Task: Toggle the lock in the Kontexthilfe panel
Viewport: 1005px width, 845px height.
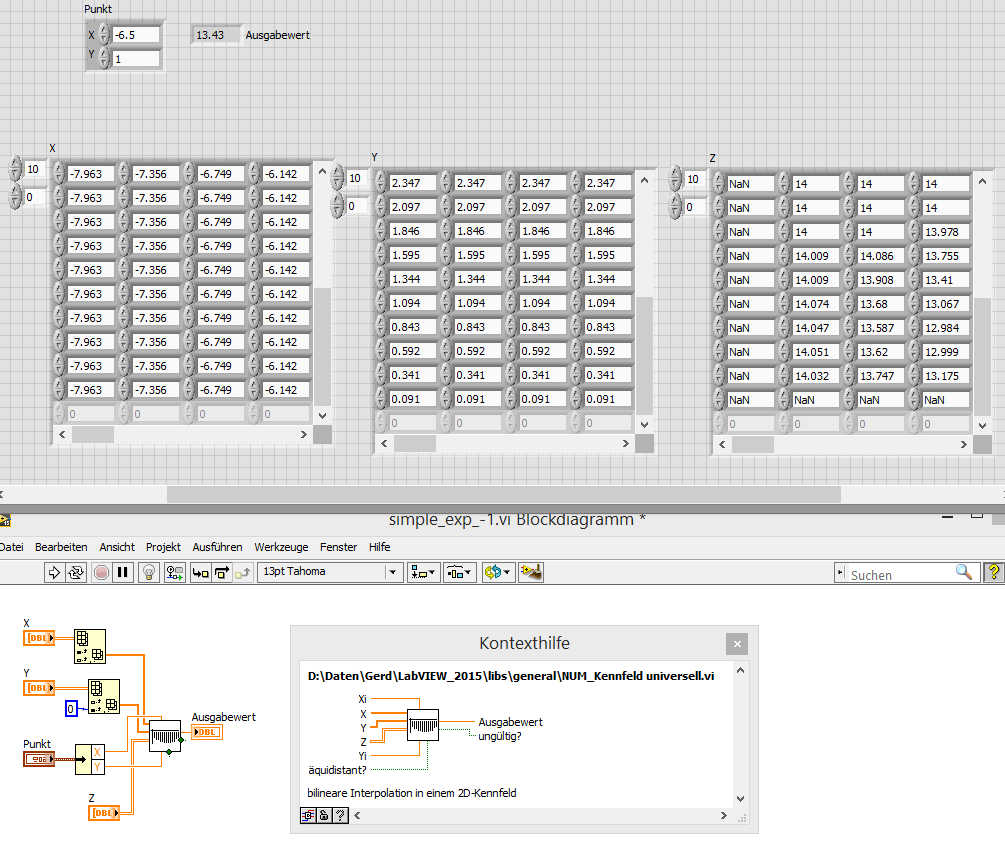Action: click(324, 816)
